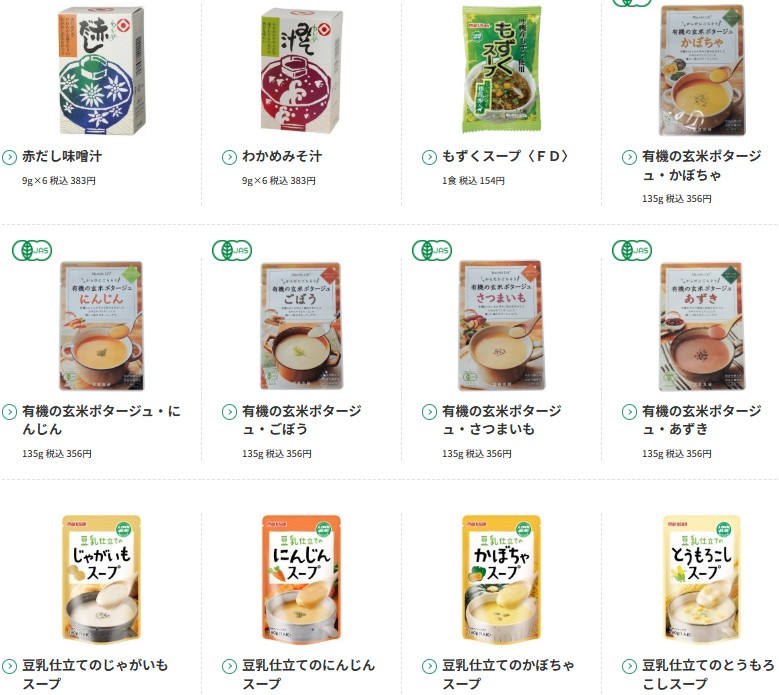
Task: Open the もずくスープ〈FD〉 product link
Action: pyautogui.click(x=505, y=156)
